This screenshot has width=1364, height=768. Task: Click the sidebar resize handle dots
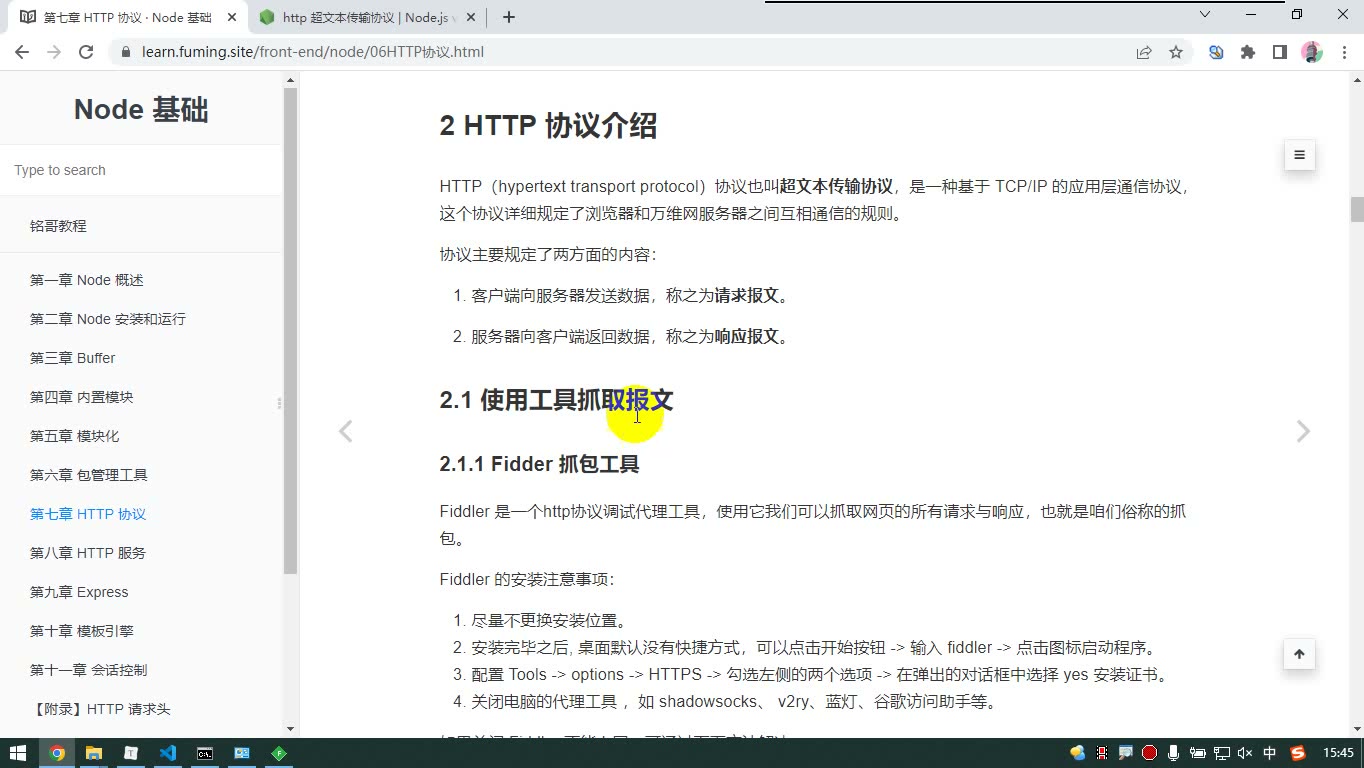click(x=279, y=403)
